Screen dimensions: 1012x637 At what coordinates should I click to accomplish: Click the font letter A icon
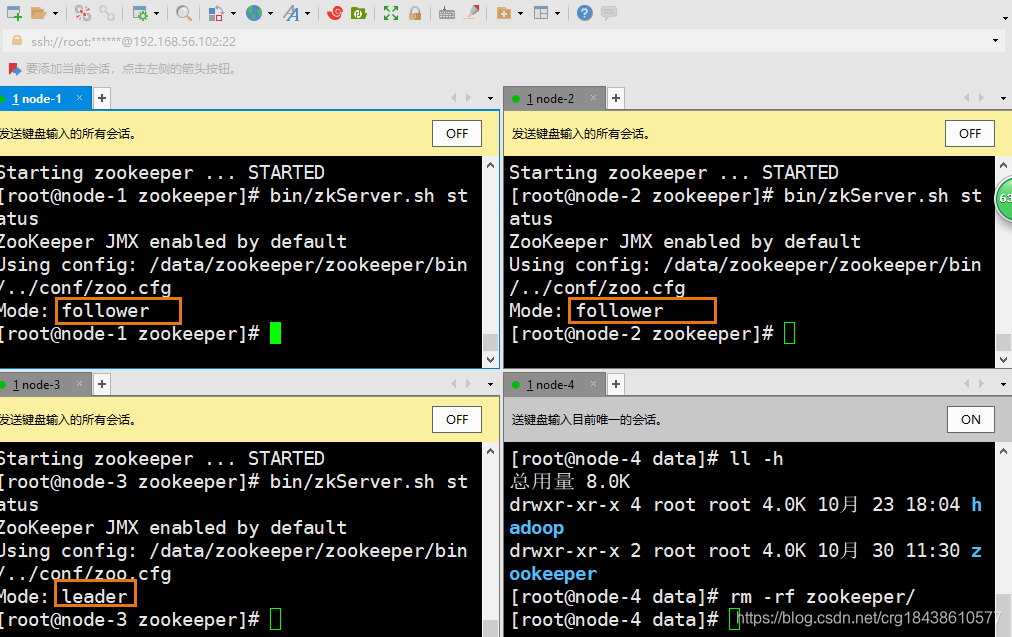point(292,13)
